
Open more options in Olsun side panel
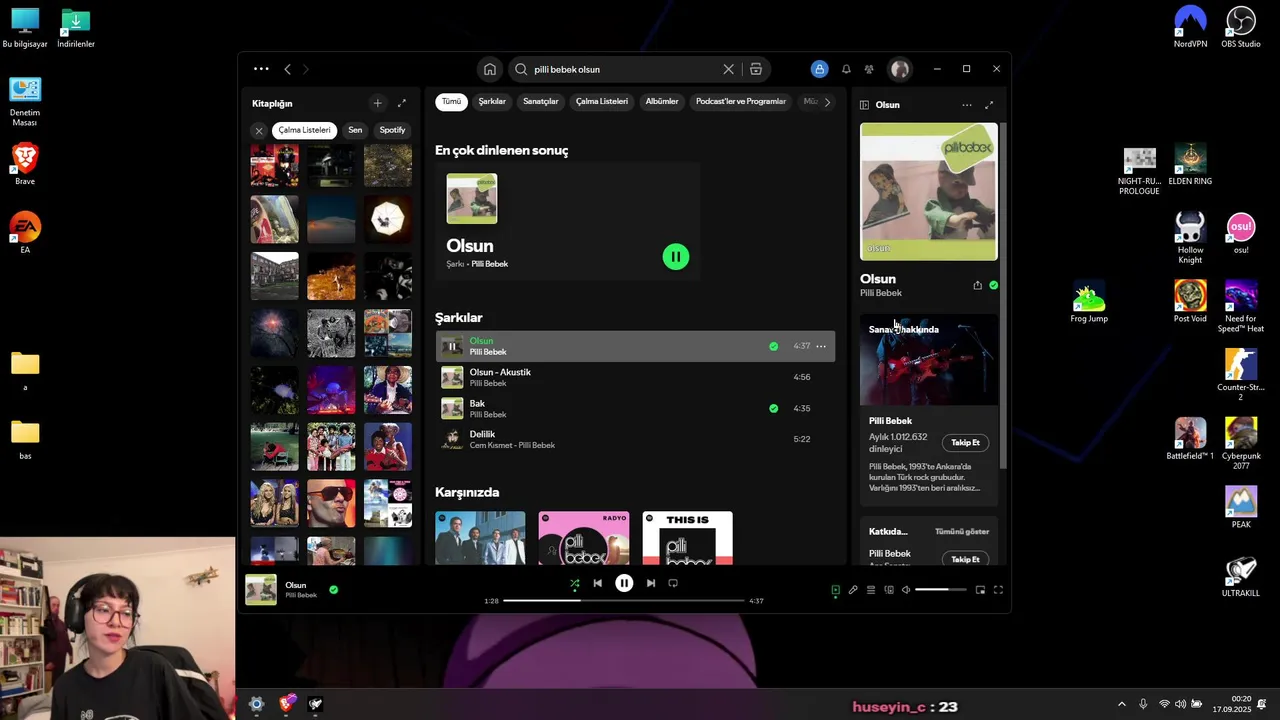tap(967, 105)
